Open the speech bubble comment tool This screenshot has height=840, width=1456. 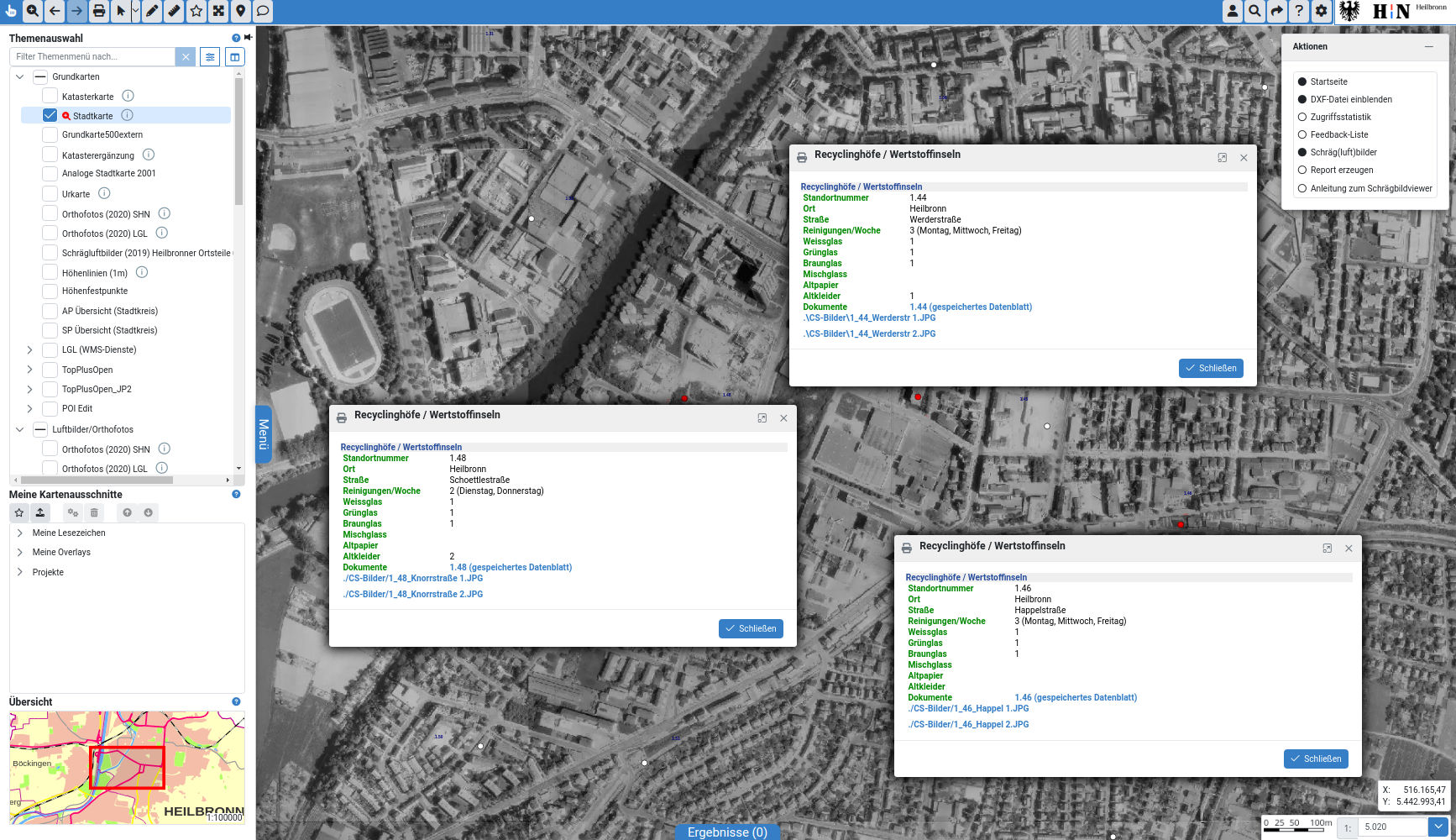click(x=263, y=11)
